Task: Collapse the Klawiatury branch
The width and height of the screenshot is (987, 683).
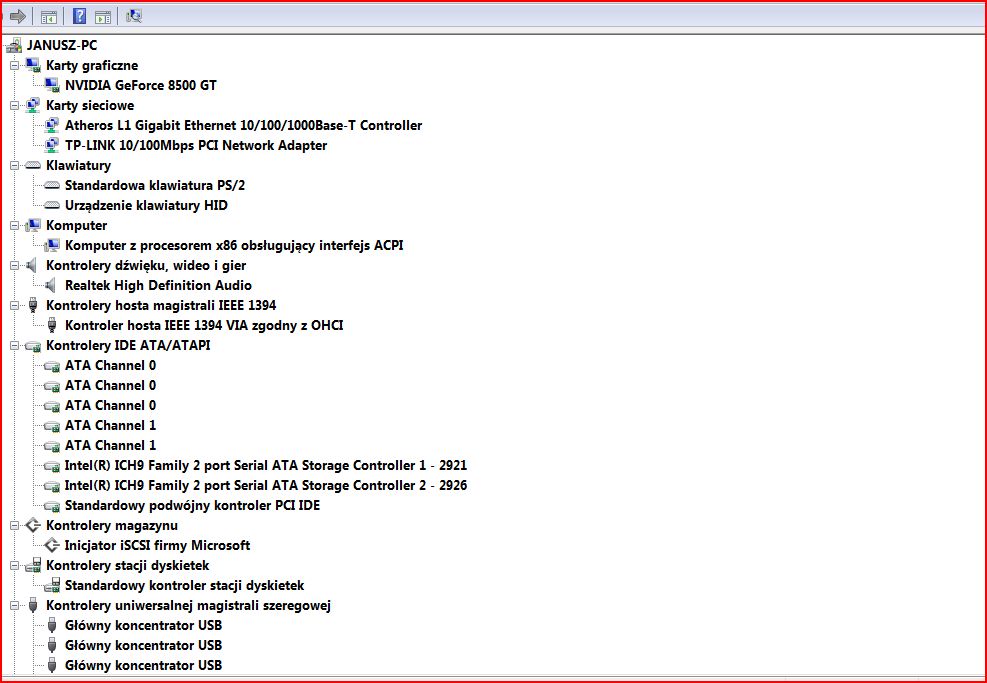Action: (14, 166)
